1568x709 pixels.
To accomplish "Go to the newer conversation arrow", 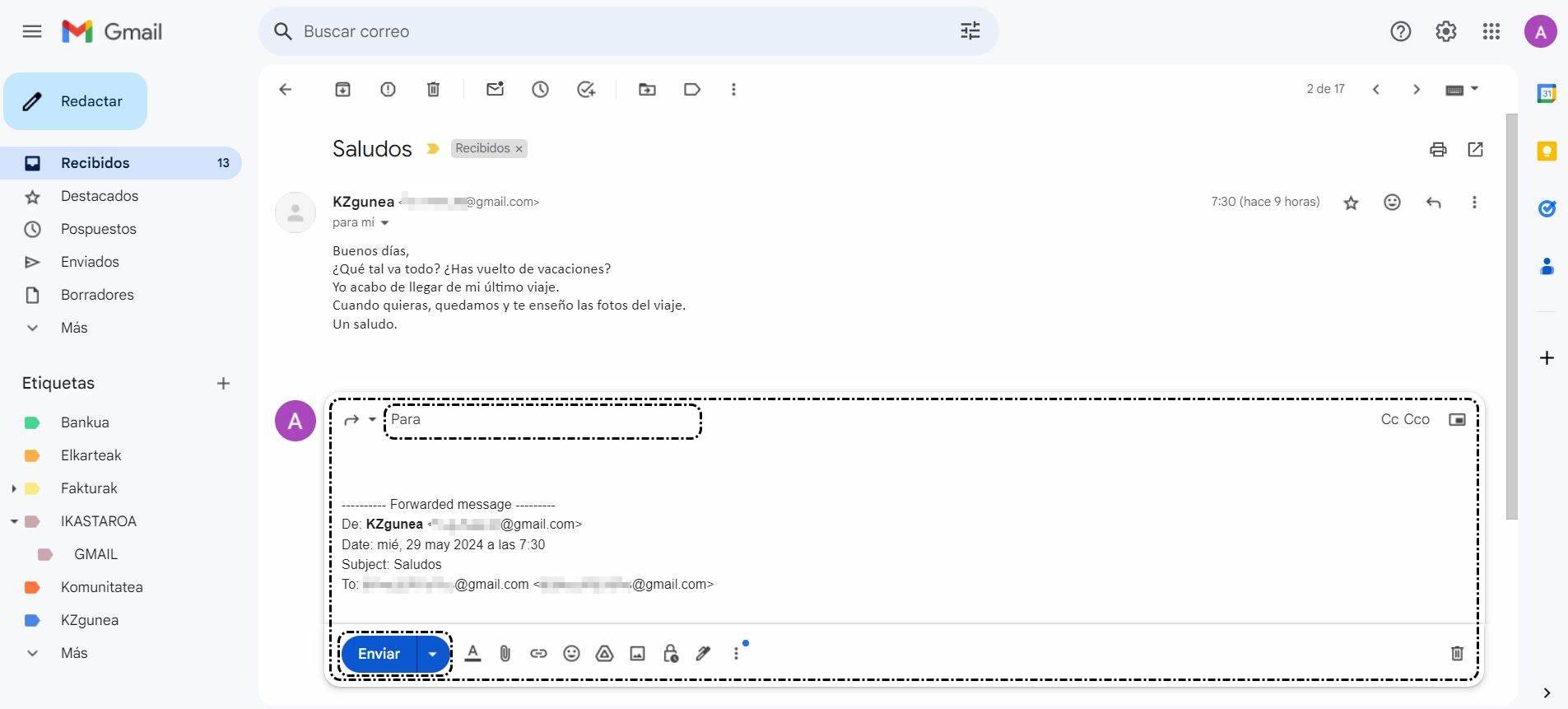I will 1375,89.
